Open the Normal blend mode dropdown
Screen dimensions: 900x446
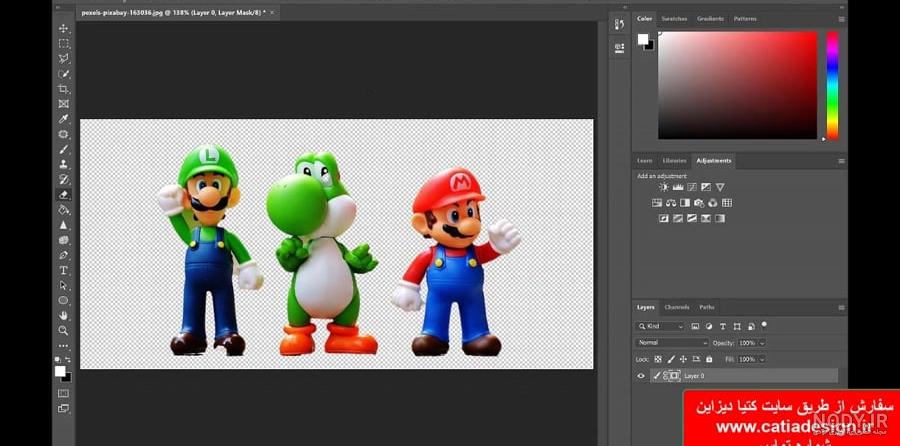pos(672,343)
